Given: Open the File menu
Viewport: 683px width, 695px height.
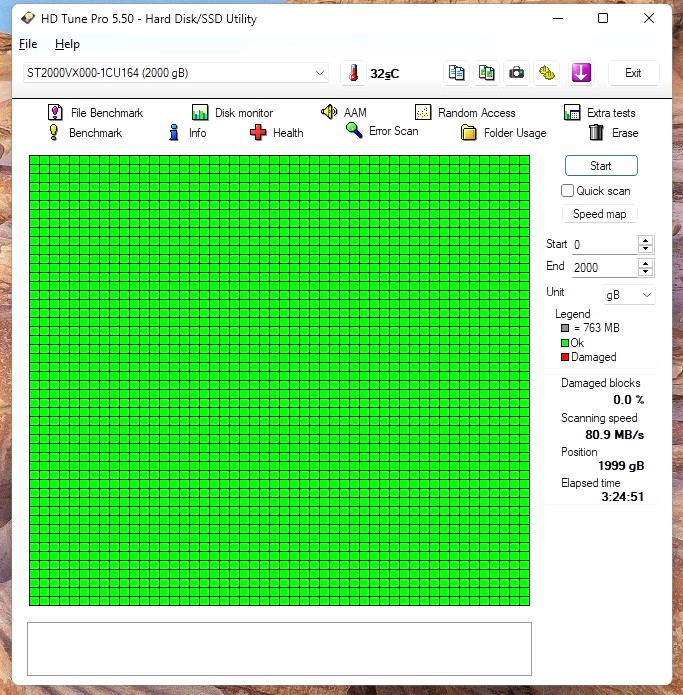Looking at the screenshot, I should [x=28, y=44].
